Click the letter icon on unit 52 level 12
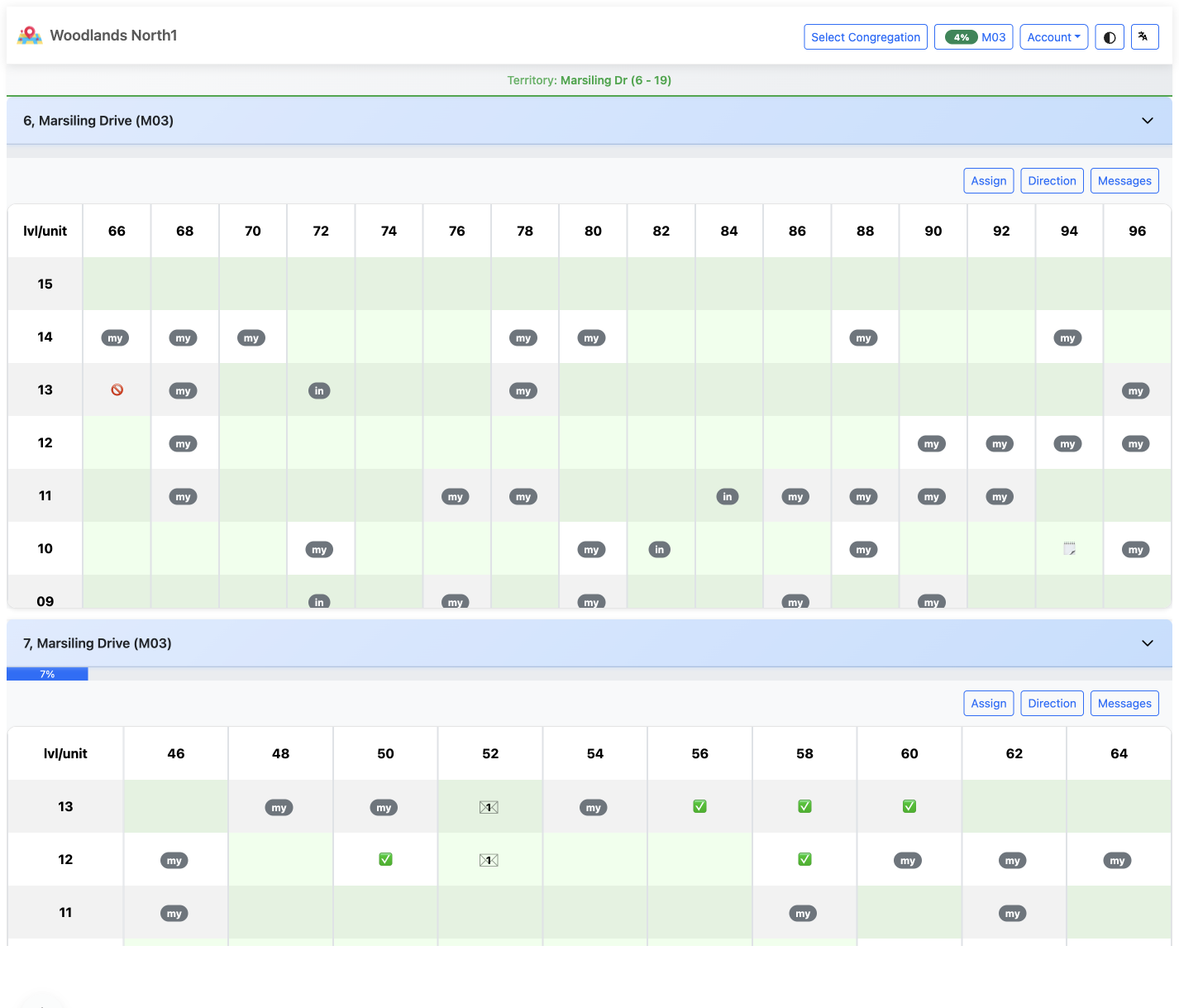The height and width of the screenshot is (1008, 1179). pyautogui.click(x=489, y=859)
